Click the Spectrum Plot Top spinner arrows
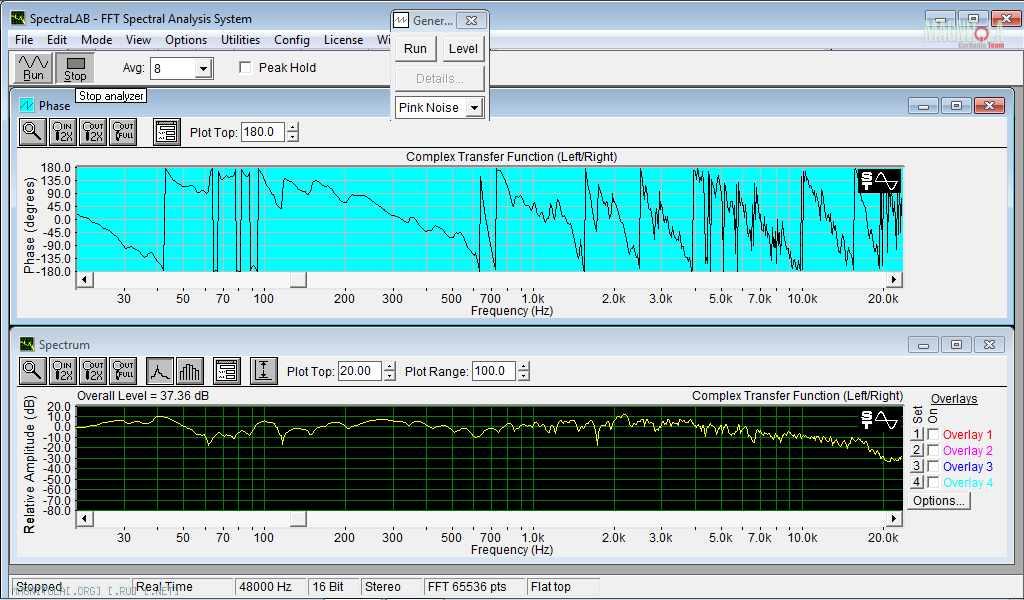Image resolution: width=1024 pixels, height=600 pixels. 390,371
